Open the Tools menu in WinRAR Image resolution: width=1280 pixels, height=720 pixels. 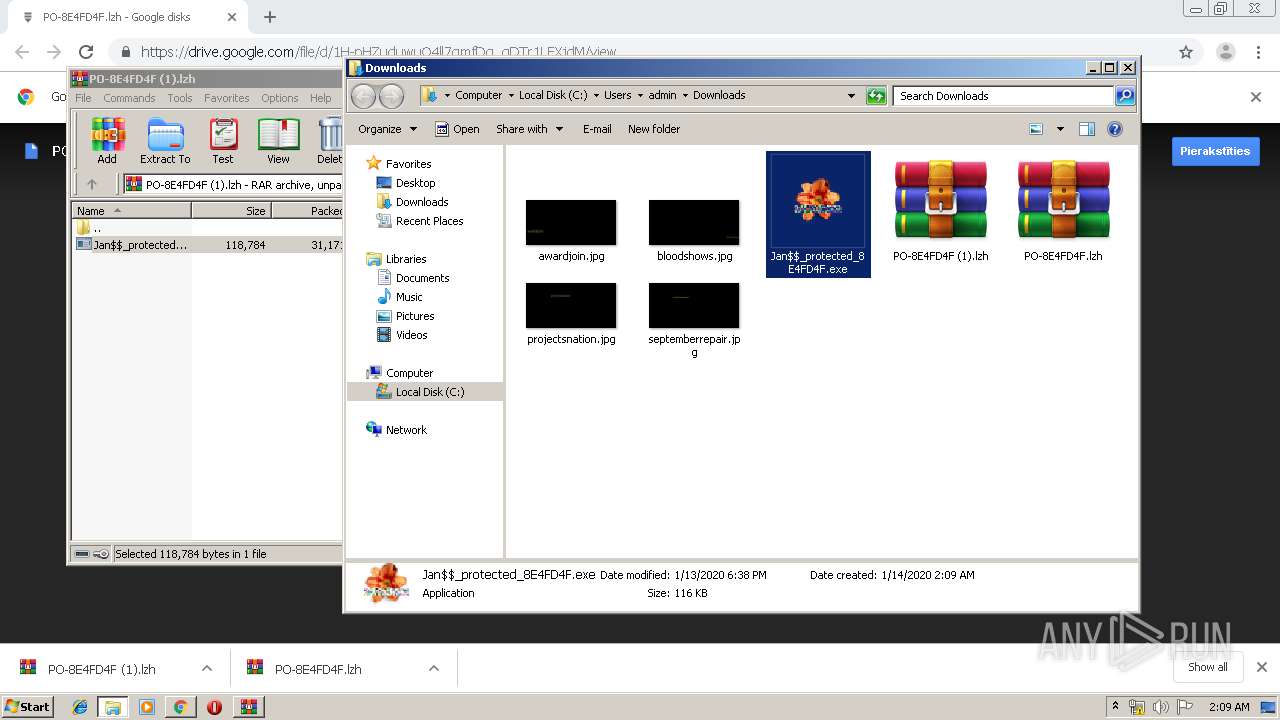[x=180, y=98]
